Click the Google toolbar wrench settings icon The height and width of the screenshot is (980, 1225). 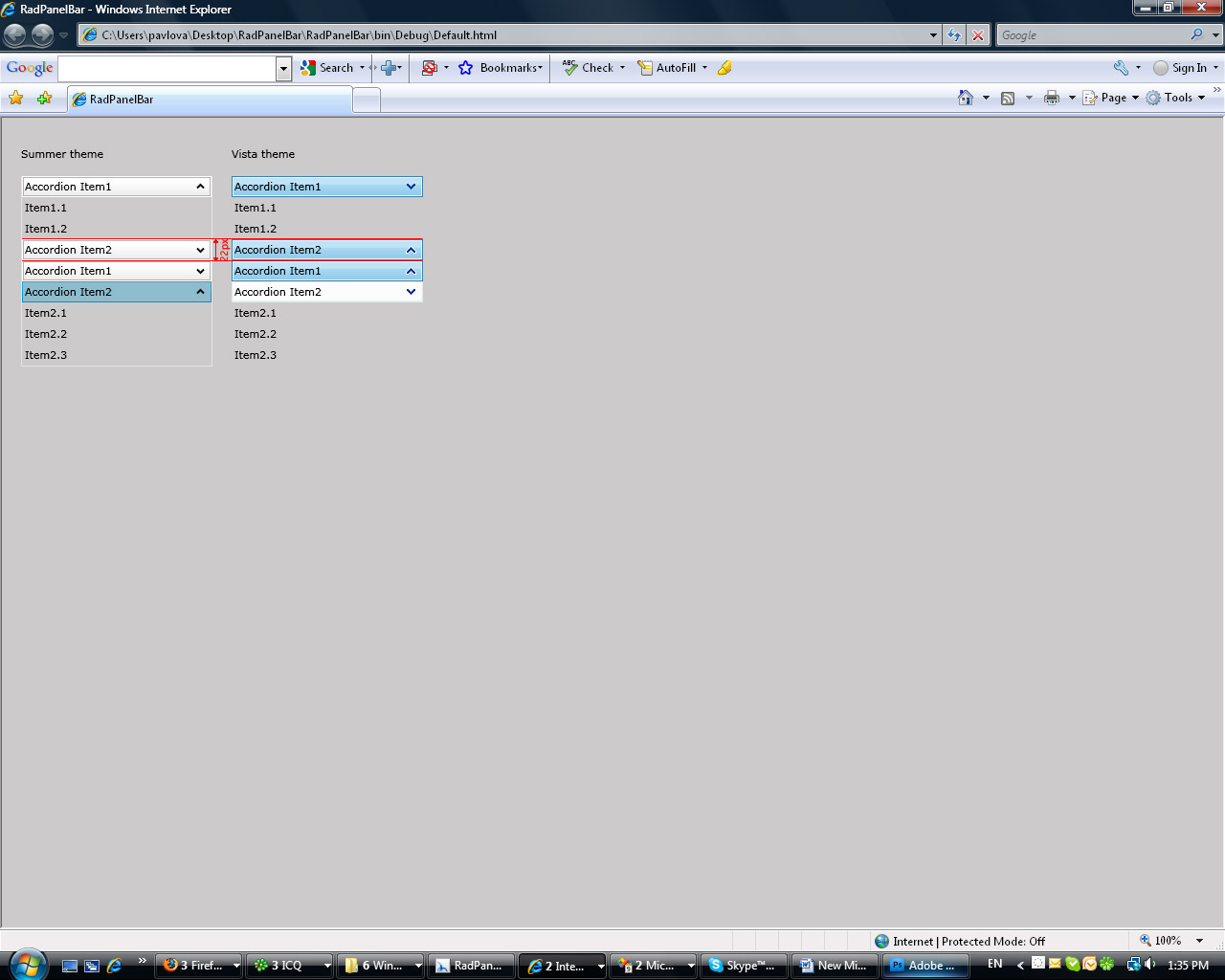click(1121, 68)
